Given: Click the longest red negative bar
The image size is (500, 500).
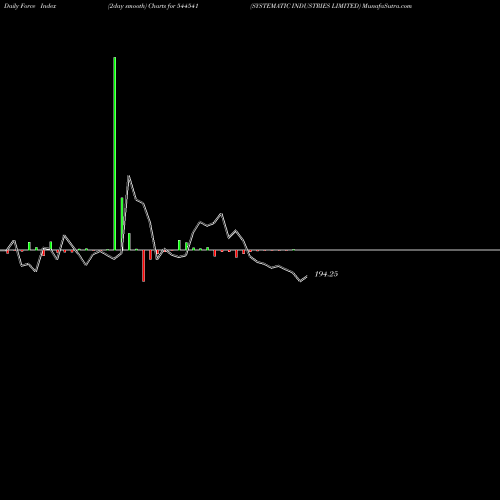Looking at the screenshot, I should (x=144, y=266).
